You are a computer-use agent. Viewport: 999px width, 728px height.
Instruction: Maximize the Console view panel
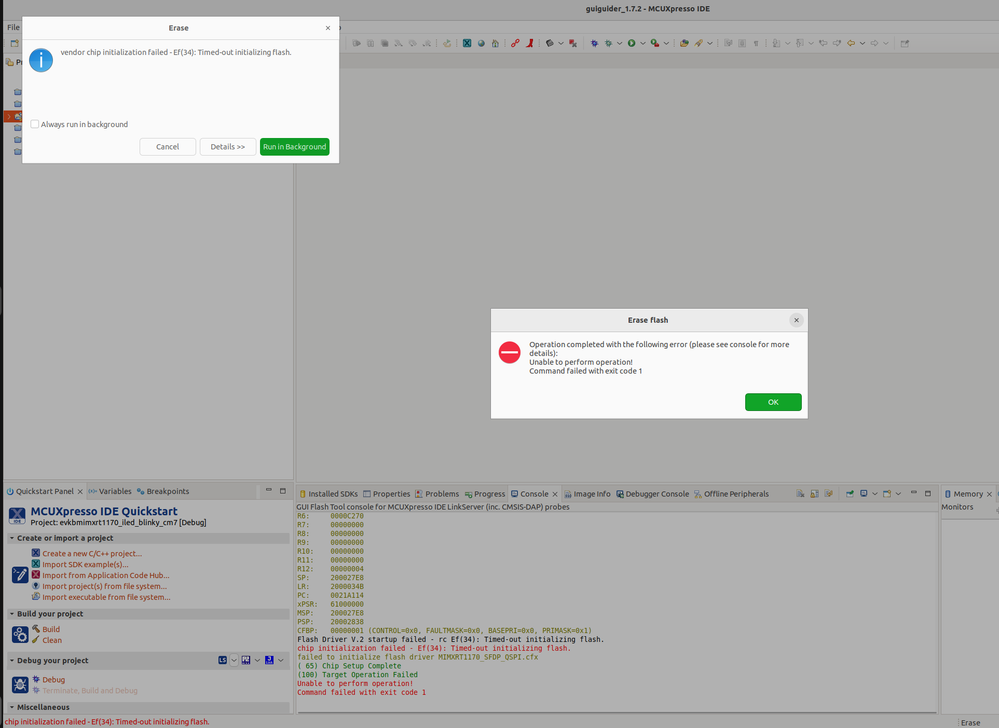tap(928, 493)
